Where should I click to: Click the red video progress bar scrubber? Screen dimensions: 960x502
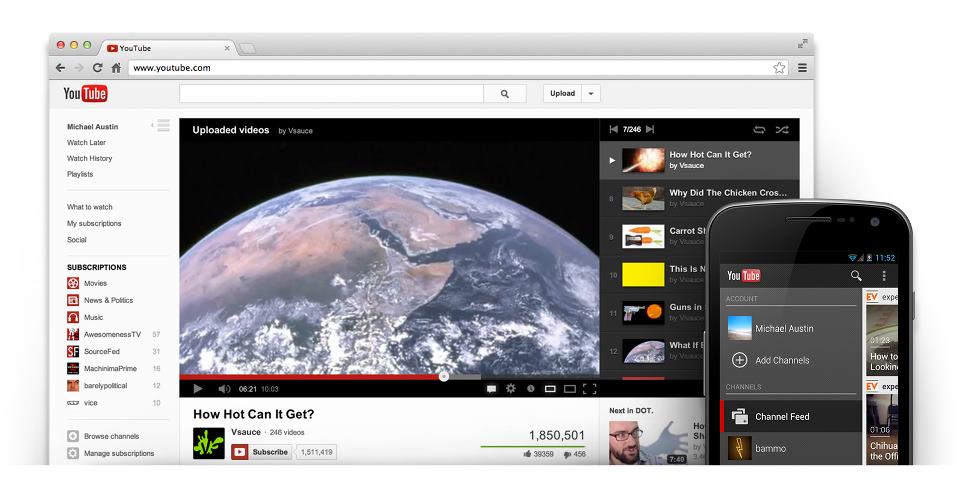(x=444, y=376)
